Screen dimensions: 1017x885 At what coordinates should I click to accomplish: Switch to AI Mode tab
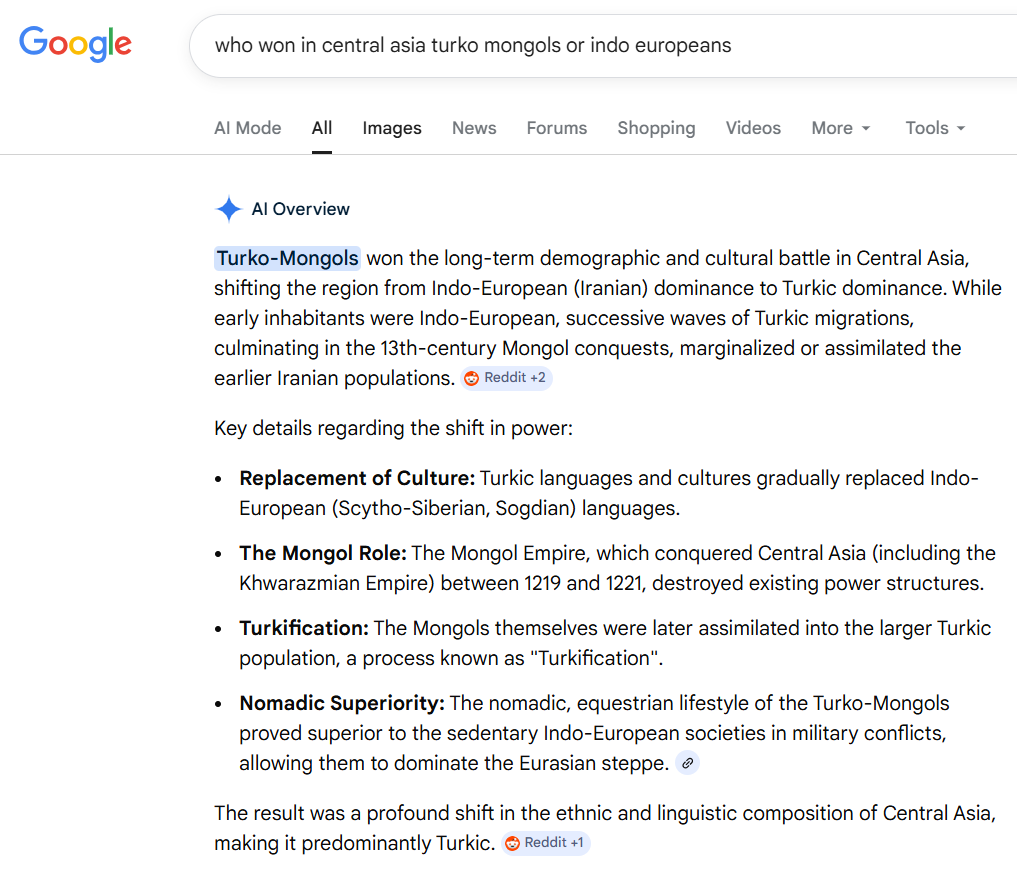point(248,128)
